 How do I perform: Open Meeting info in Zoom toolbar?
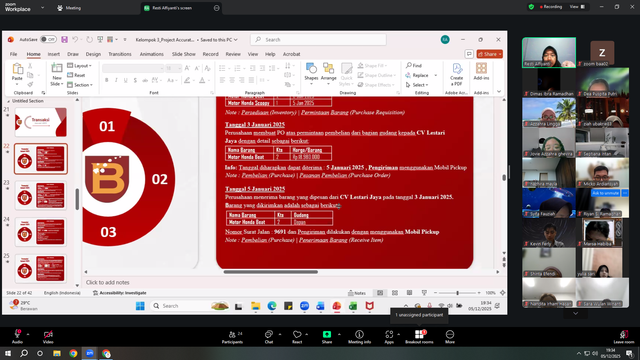(x=359, y=337)
